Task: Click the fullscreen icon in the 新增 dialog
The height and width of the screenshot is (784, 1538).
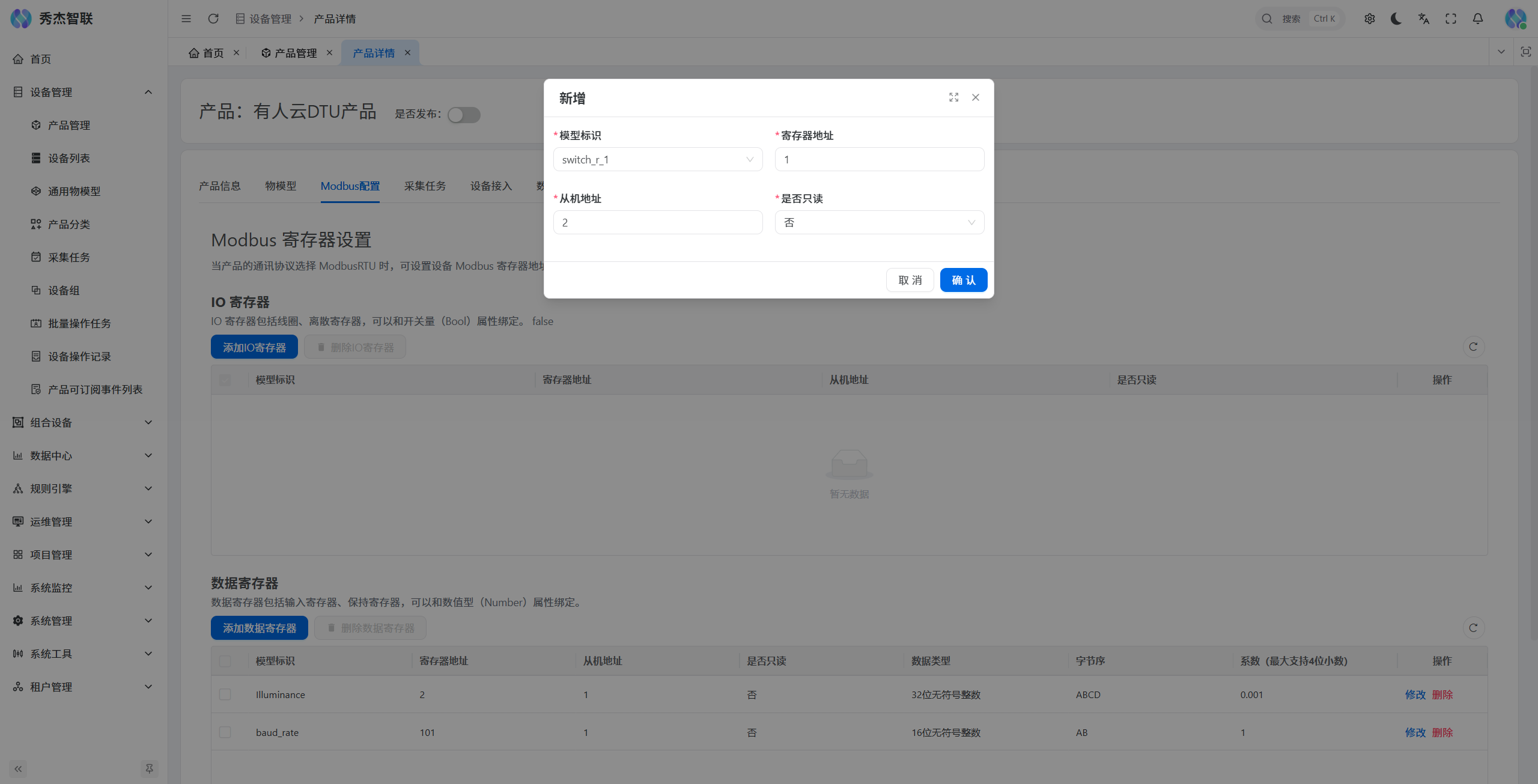Action: [x=953, y=97]
